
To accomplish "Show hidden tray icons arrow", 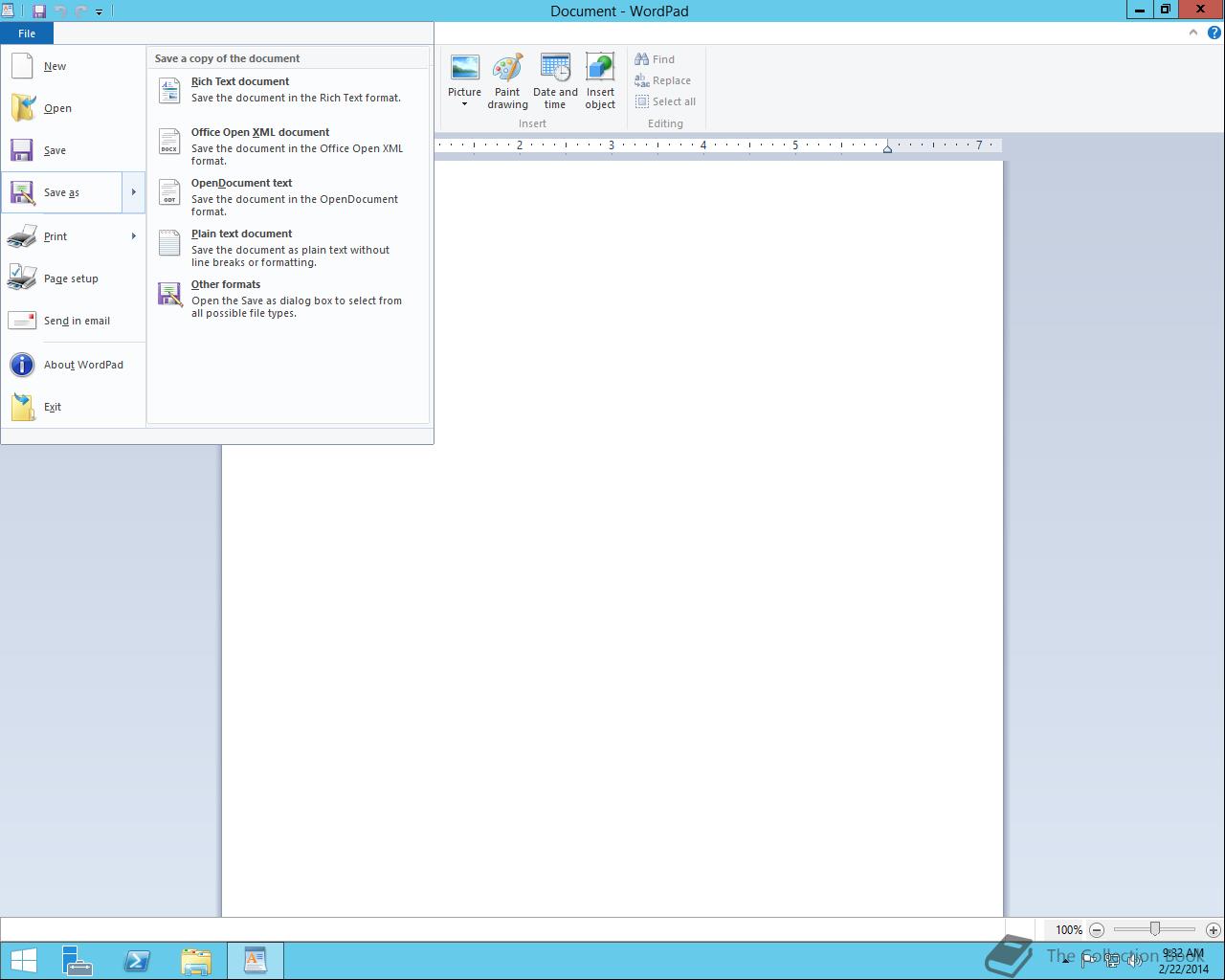I will pos(1065,961).
